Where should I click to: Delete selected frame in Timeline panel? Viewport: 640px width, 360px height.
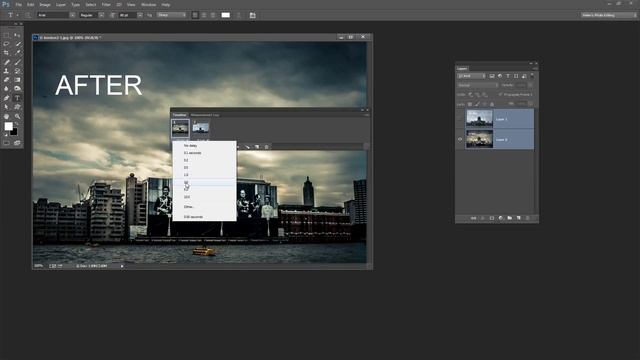tap(267, 147)
